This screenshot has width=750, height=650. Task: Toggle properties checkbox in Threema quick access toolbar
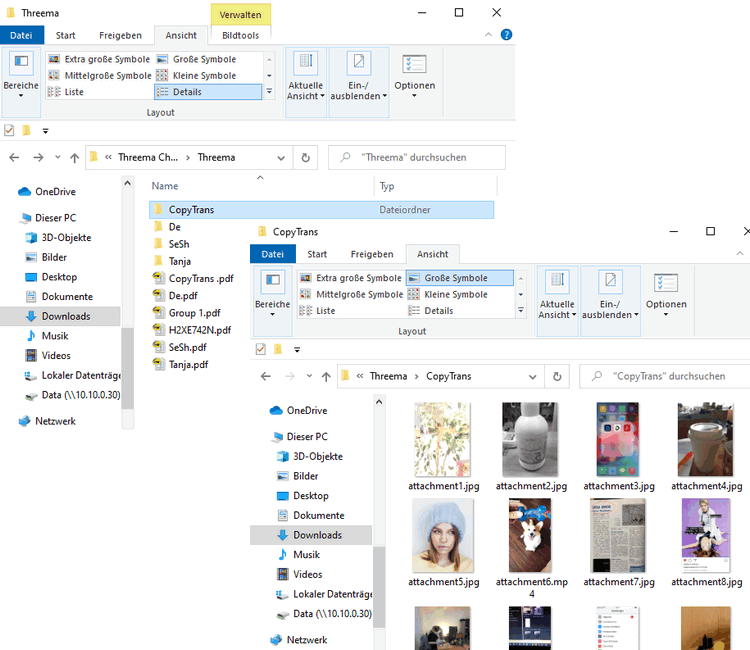click(9, 130)
